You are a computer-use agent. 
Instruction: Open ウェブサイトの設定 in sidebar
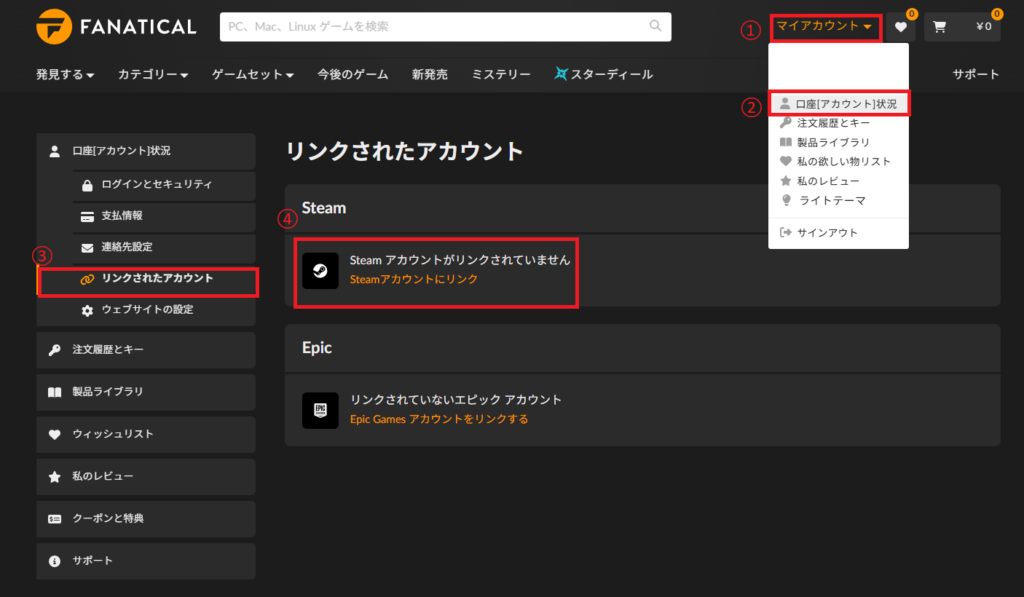pyautogui.click(x=164, y=310)
